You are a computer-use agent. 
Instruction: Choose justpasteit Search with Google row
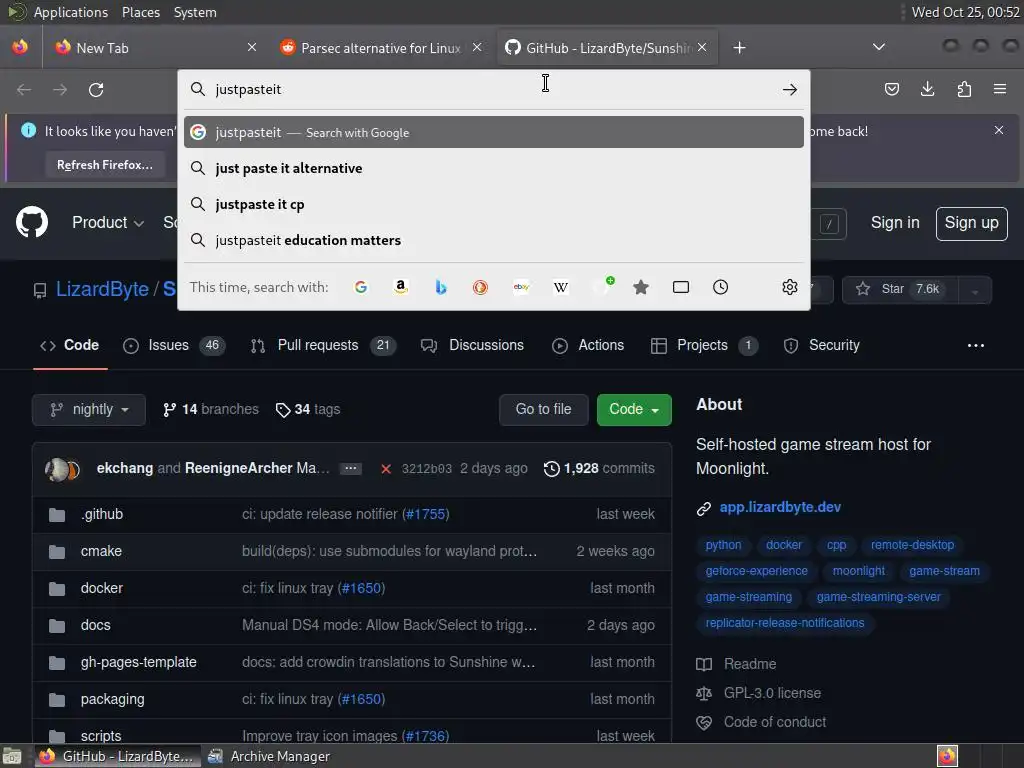click(x=494, y=133)
